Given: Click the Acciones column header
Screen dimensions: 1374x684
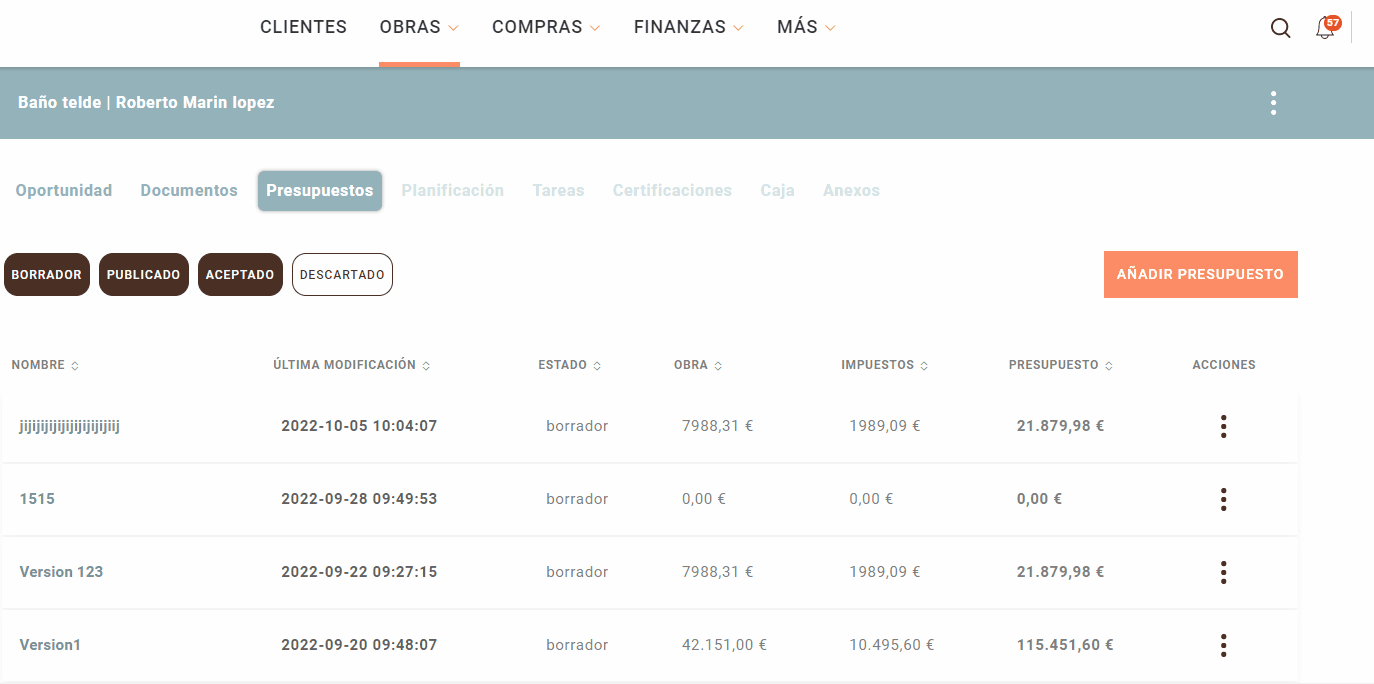Looking at the screenshot, I should tap(1224, 365).
